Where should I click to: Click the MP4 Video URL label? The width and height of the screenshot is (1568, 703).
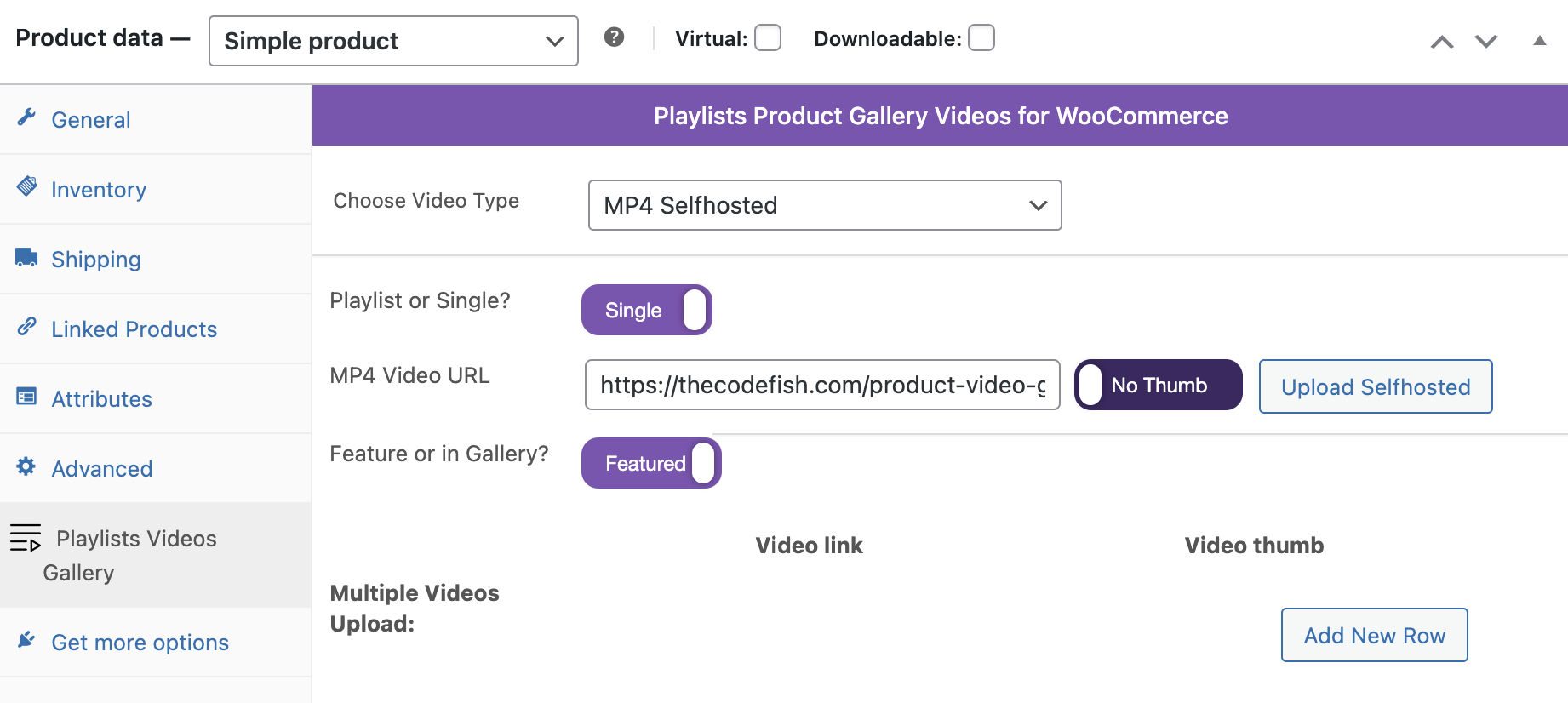tap(409, 375)
